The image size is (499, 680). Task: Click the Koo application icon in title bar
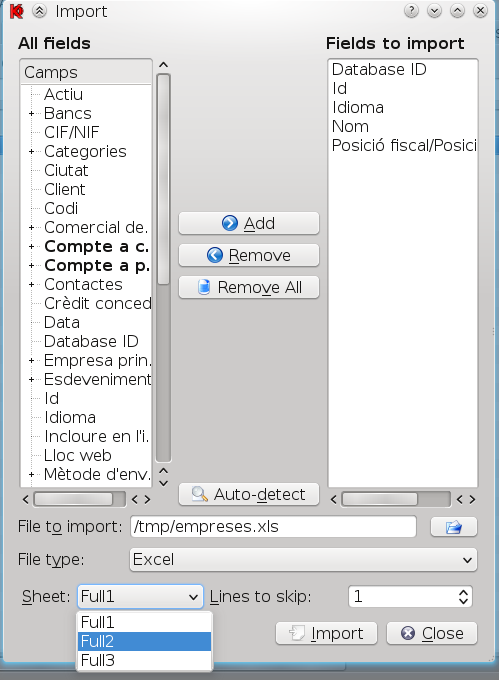tap(16, 11)
